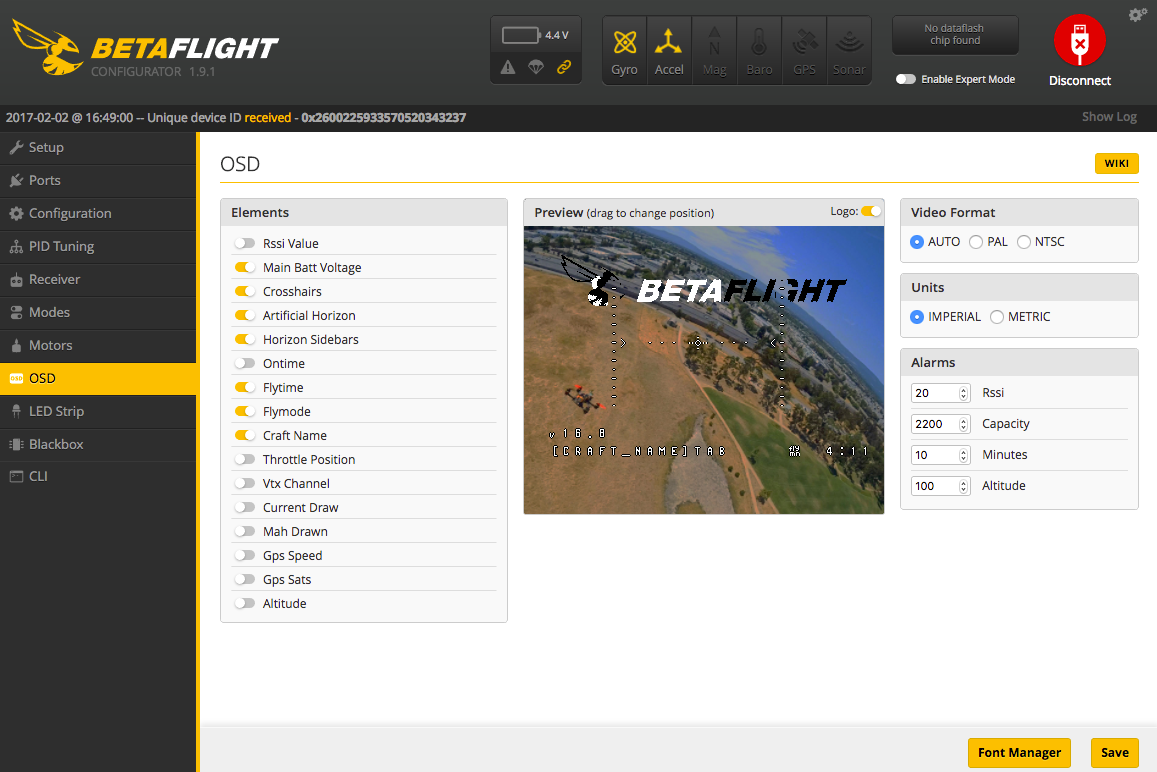Click the red USB Disconnect icon
Viewport: 1157px width, 772px height.
(x=1080, y=41)
